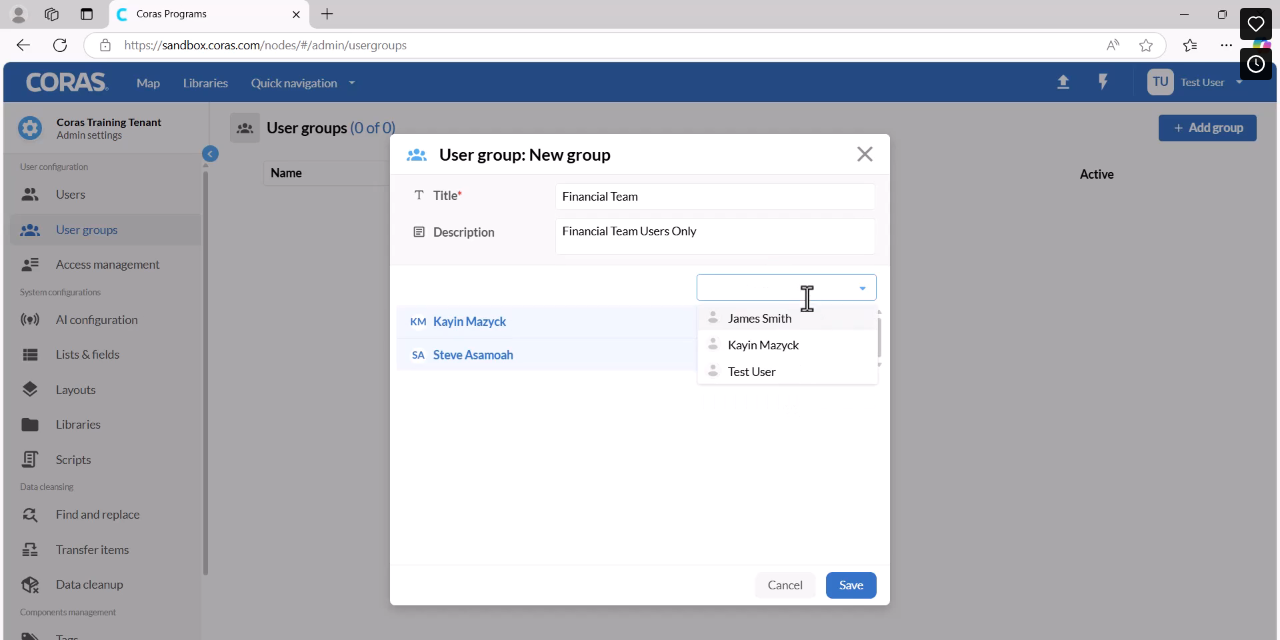Open the admin settings gear icon
Viewport: 1280px width, 640px height.
click(30, 128)
